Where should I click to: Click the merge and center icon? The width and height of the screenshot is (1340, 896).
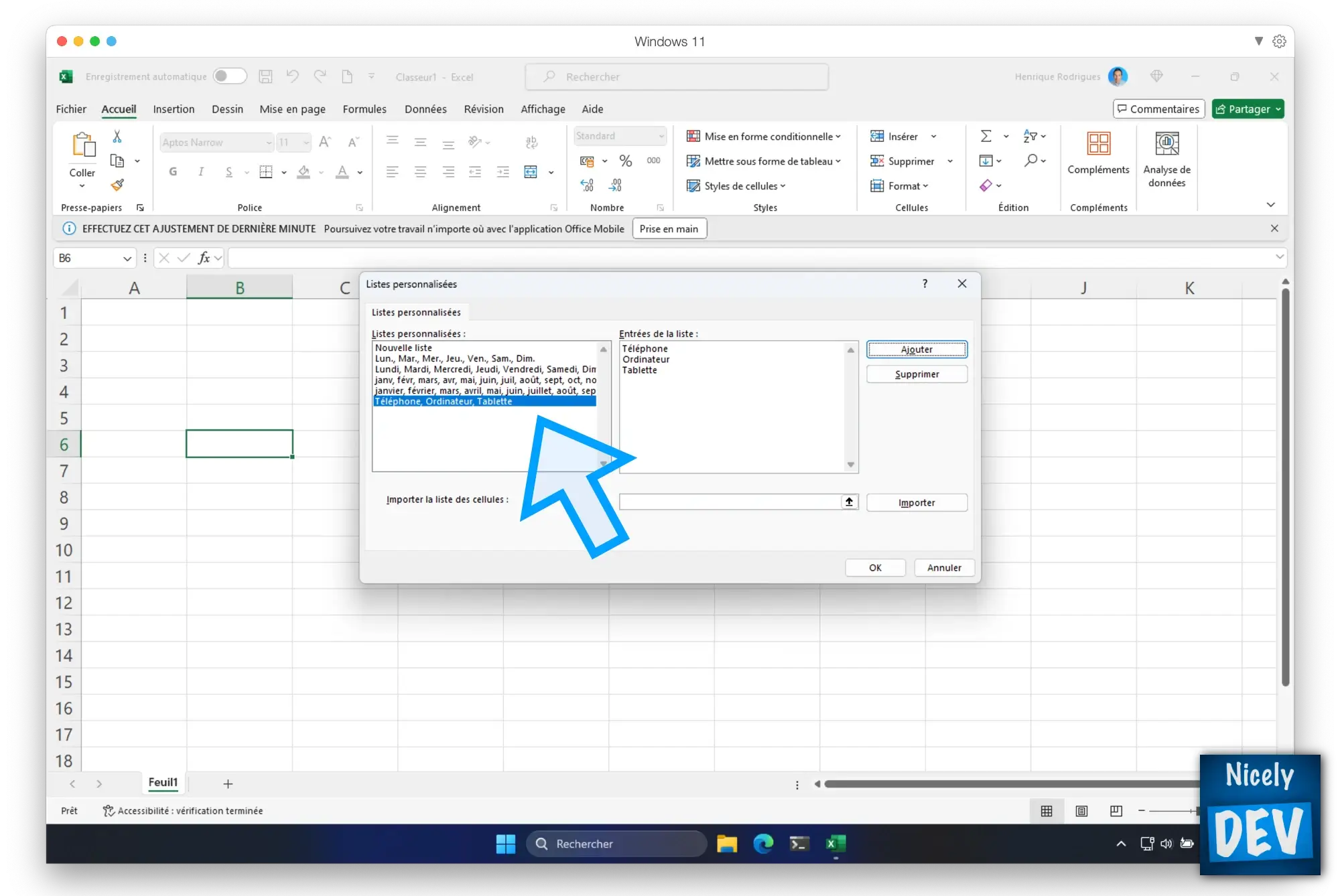531,172
